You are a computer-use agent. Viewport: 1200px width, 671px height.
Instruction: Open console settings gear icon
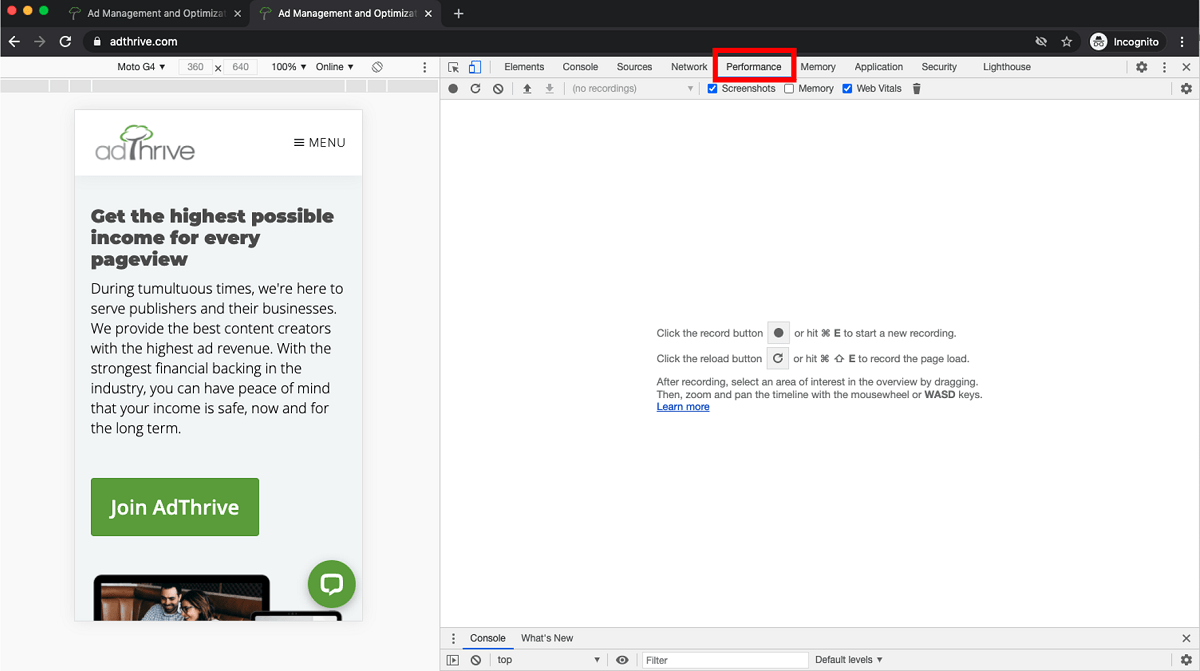click(1186, 660)
